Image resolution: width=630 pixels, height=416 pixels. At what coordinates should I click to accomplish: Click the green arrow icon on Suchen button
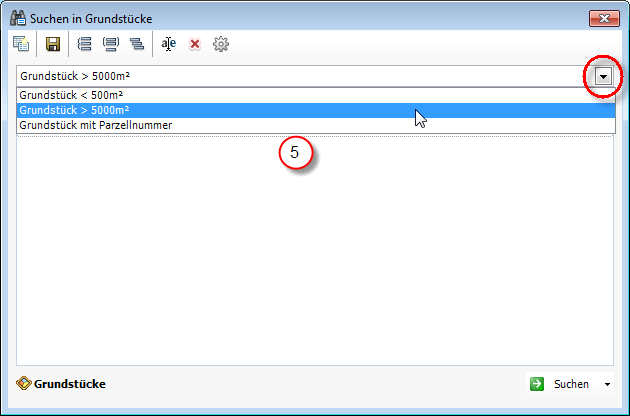click(x=537, y=384)
